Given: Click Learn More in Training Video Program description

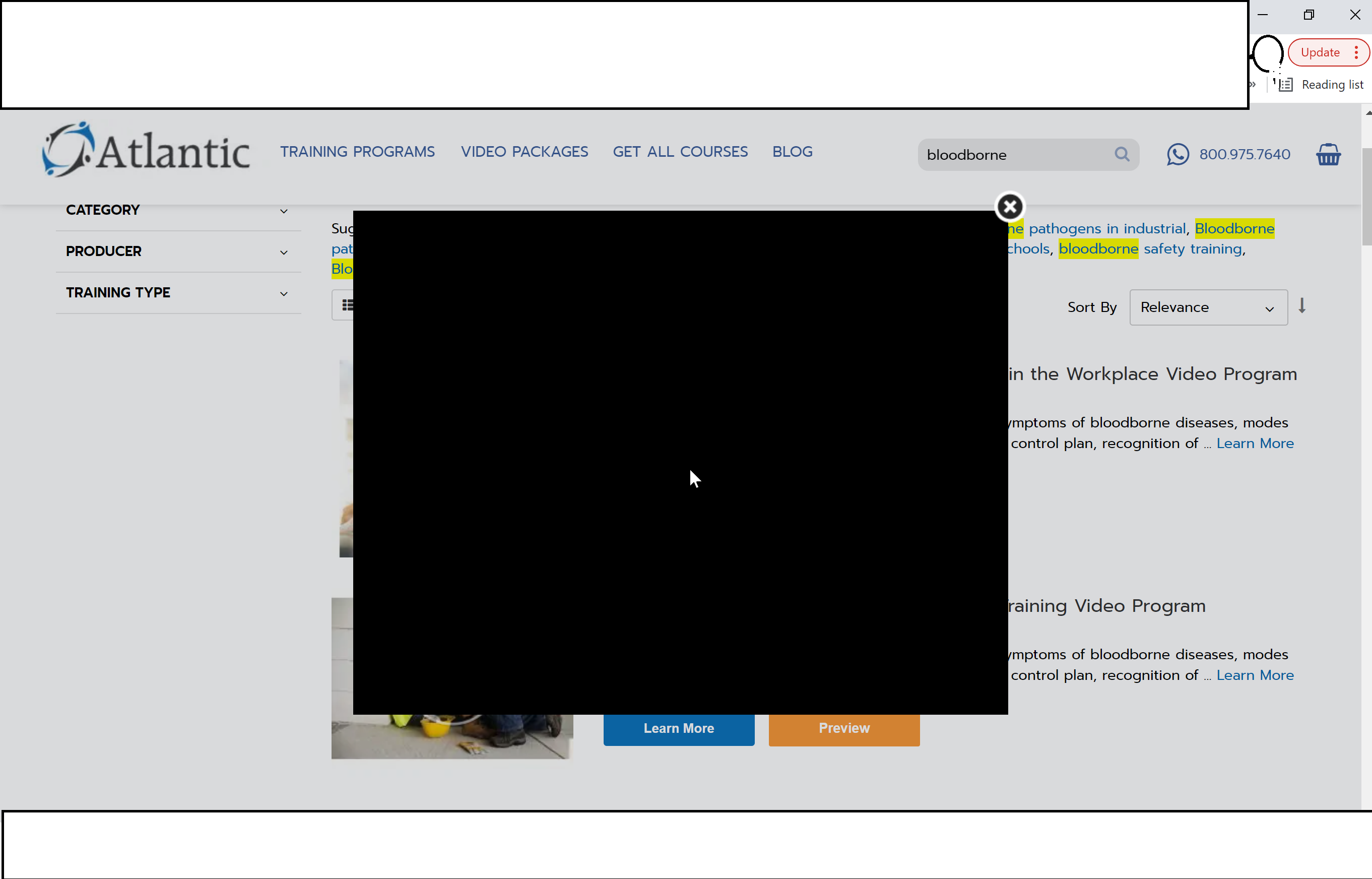Looking at the screenshot, I should [x=1255, y=675].
